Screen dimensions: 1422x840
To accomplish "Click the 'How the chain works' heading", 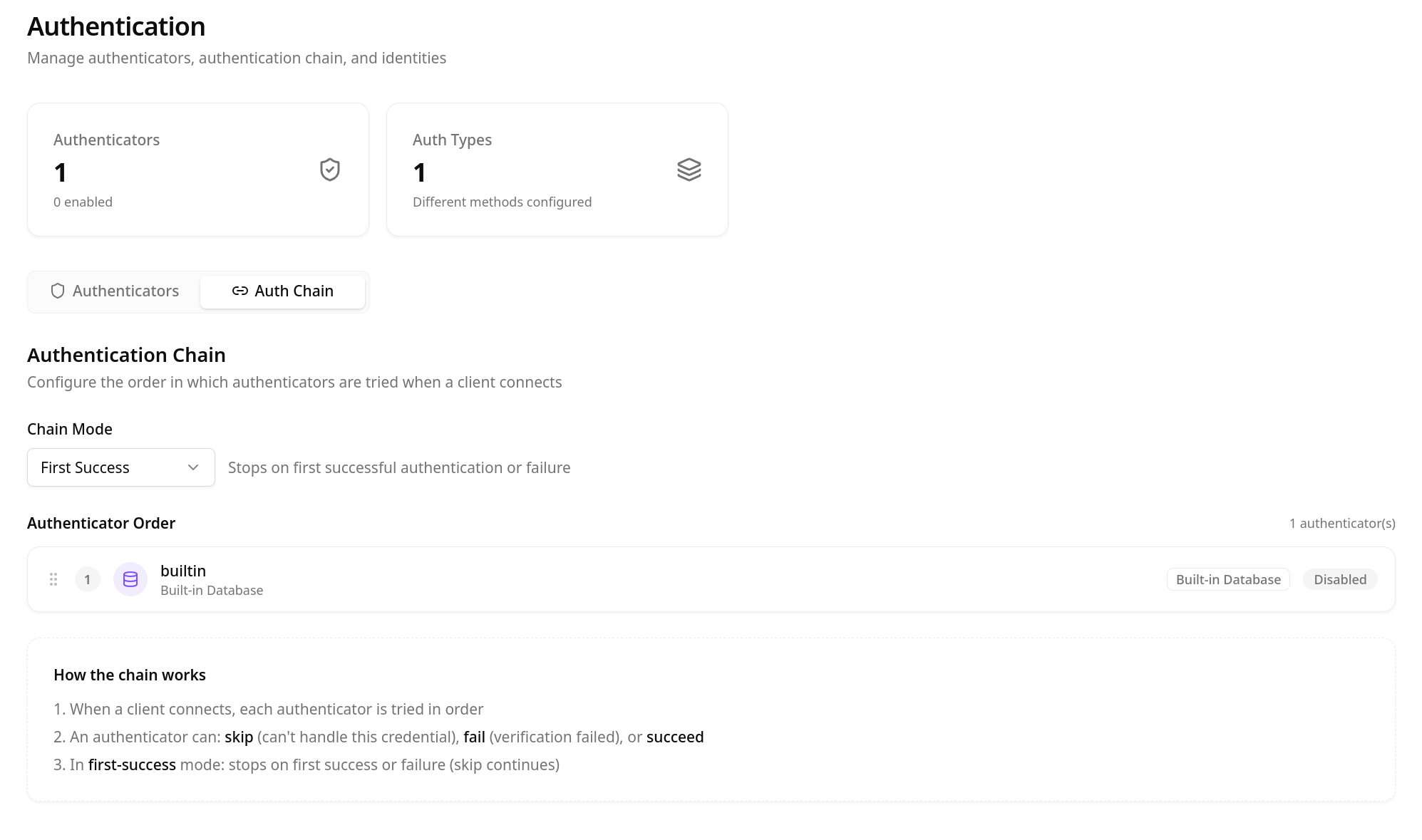I will click(130, 675).
